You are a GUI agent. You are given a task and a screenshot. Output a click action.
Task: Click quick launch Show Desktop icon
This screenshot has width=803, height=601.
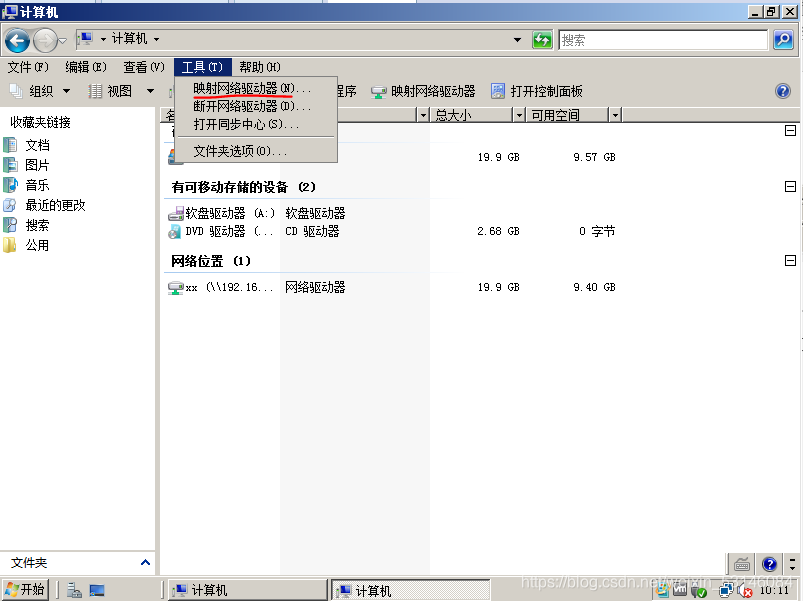click(97, 590)
